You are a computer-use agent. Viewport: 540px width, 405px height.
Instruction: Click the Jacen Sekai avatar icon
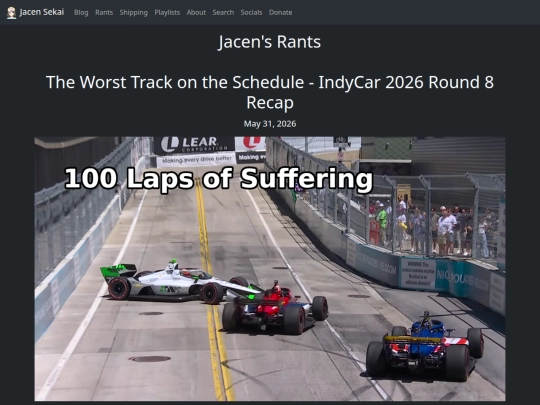pyautogui.click(x=11, y=13)
